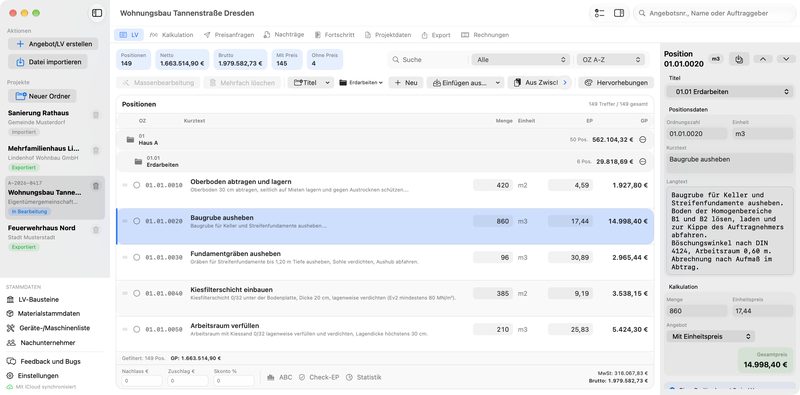Go to previous position with up chevron
Image resolution: width=800 pixels, height=395 pixels.
(763, 59)
